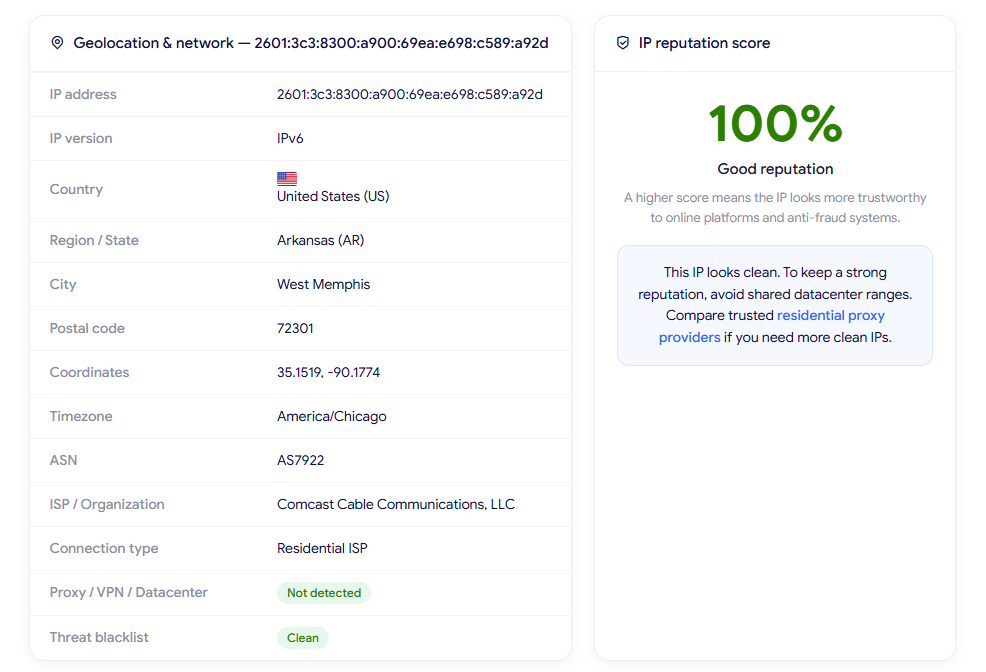Click the 'A higher score means' description
Image resolution: width=986 pixels, height=672 pixels.
pyautogui.click(x=775, y=207)
